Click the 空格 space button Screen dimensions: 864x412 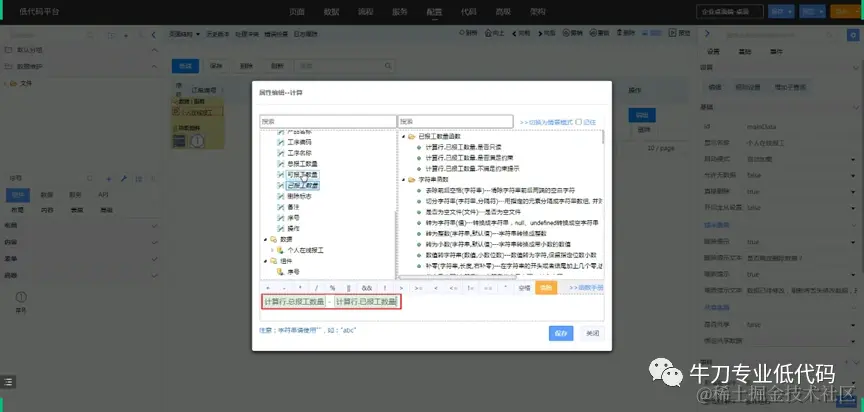[525, 288]
